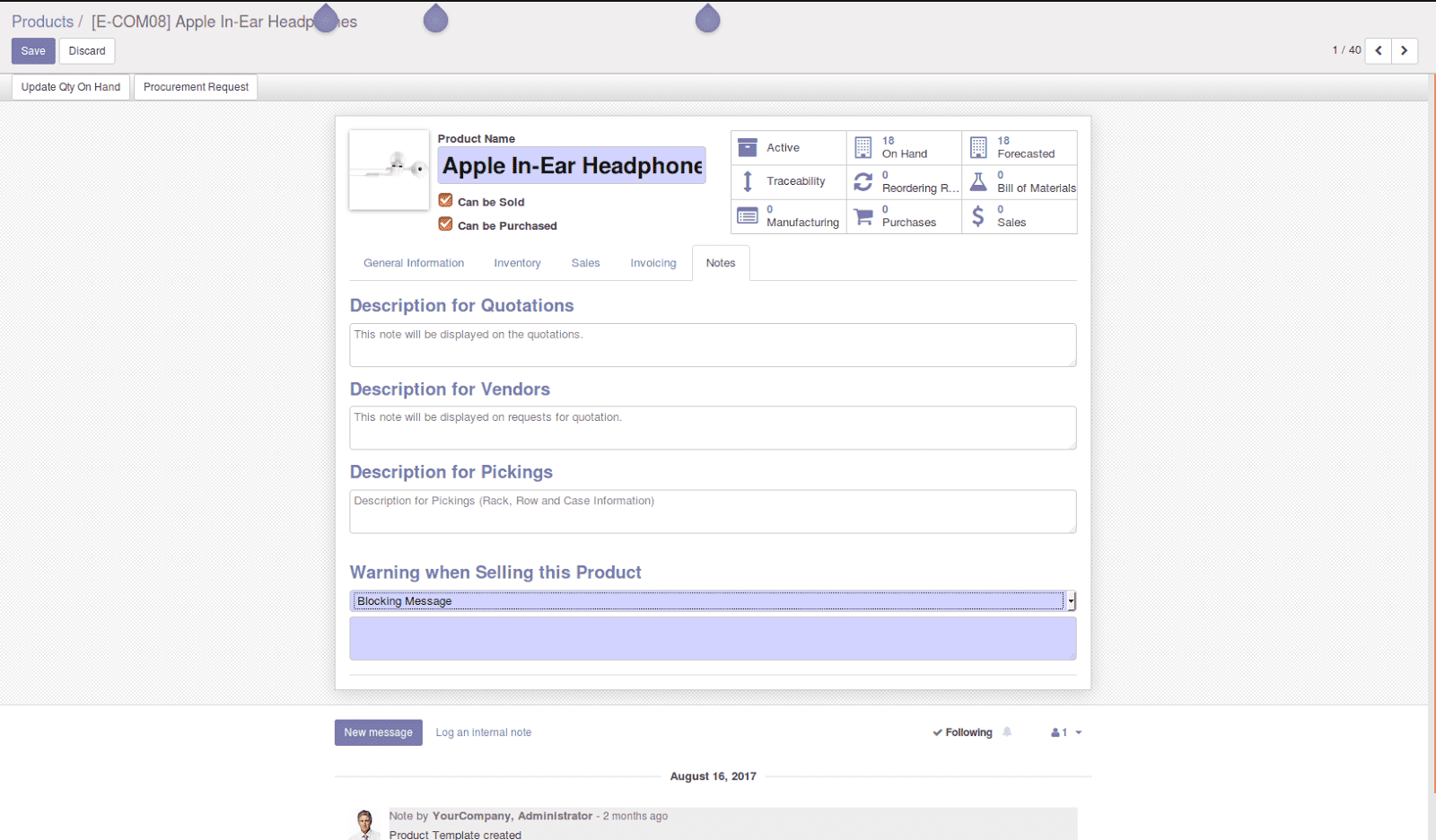Go to next product record arrow
Image resolution: width=1436 pixels, height=840 pixels.
point(1405,50)
